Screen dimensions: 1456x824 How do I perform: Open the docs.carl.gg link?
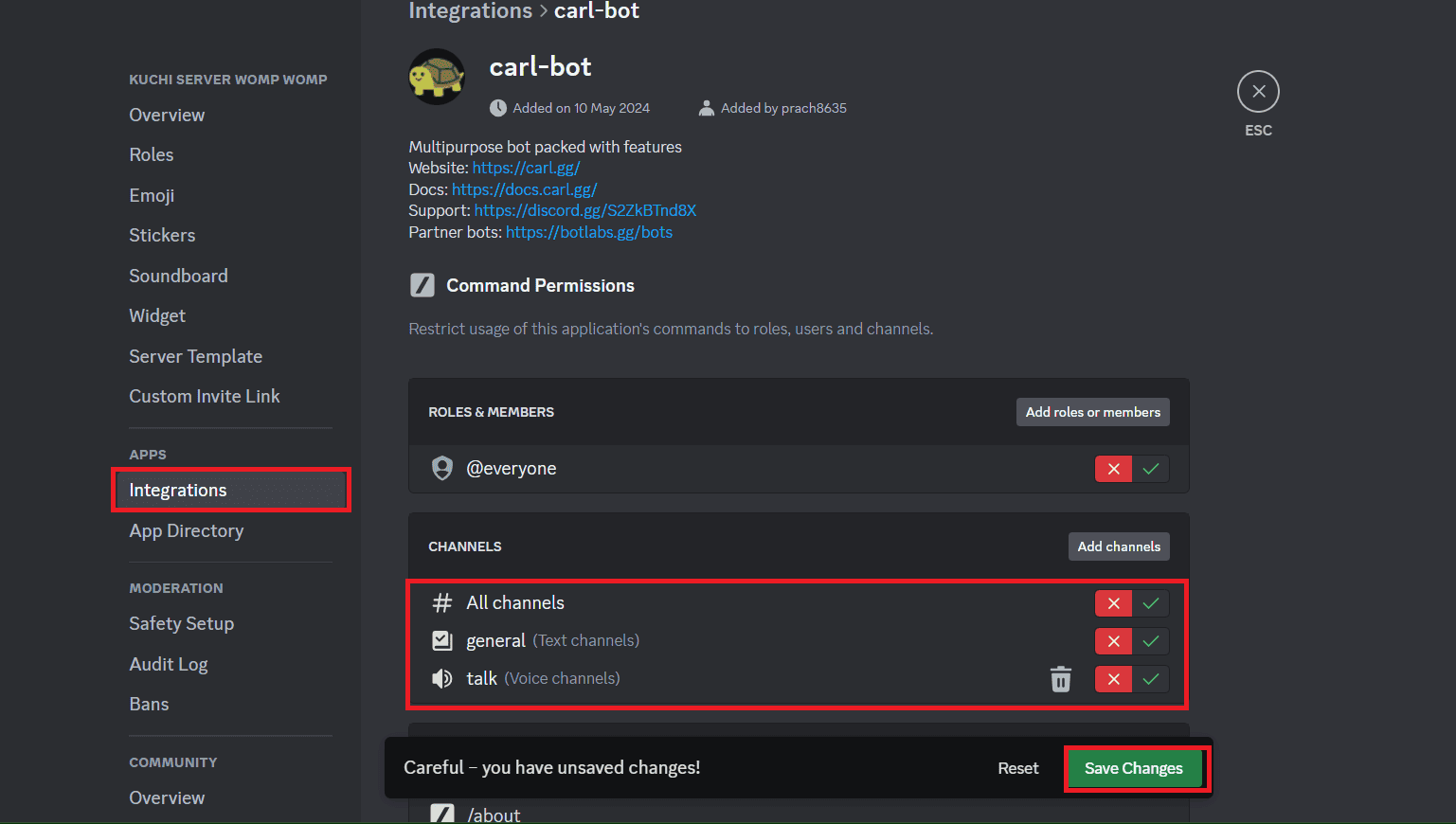(x=524, y=189)
